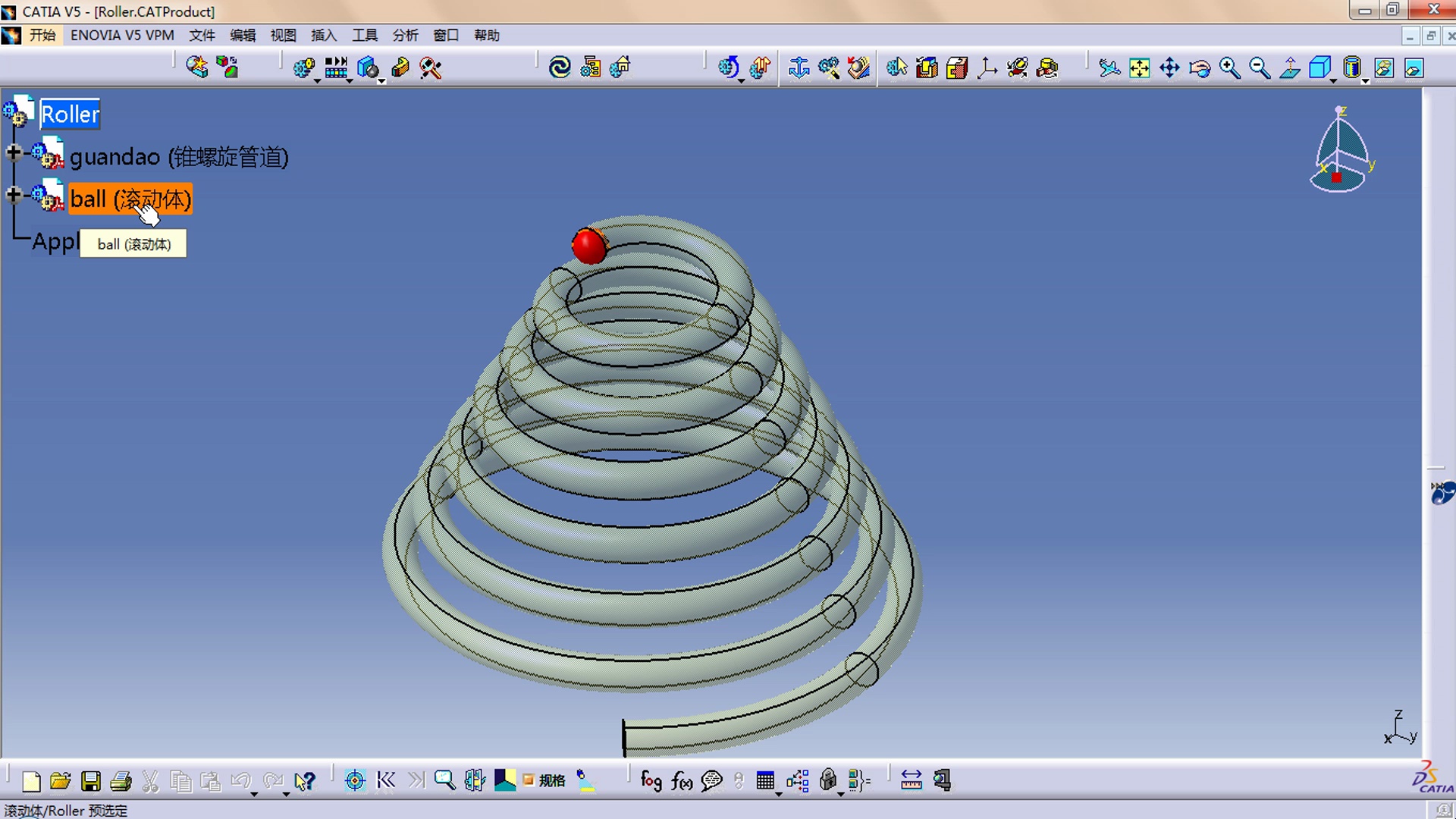Click the Fit All In icon

coord(1139,68)
